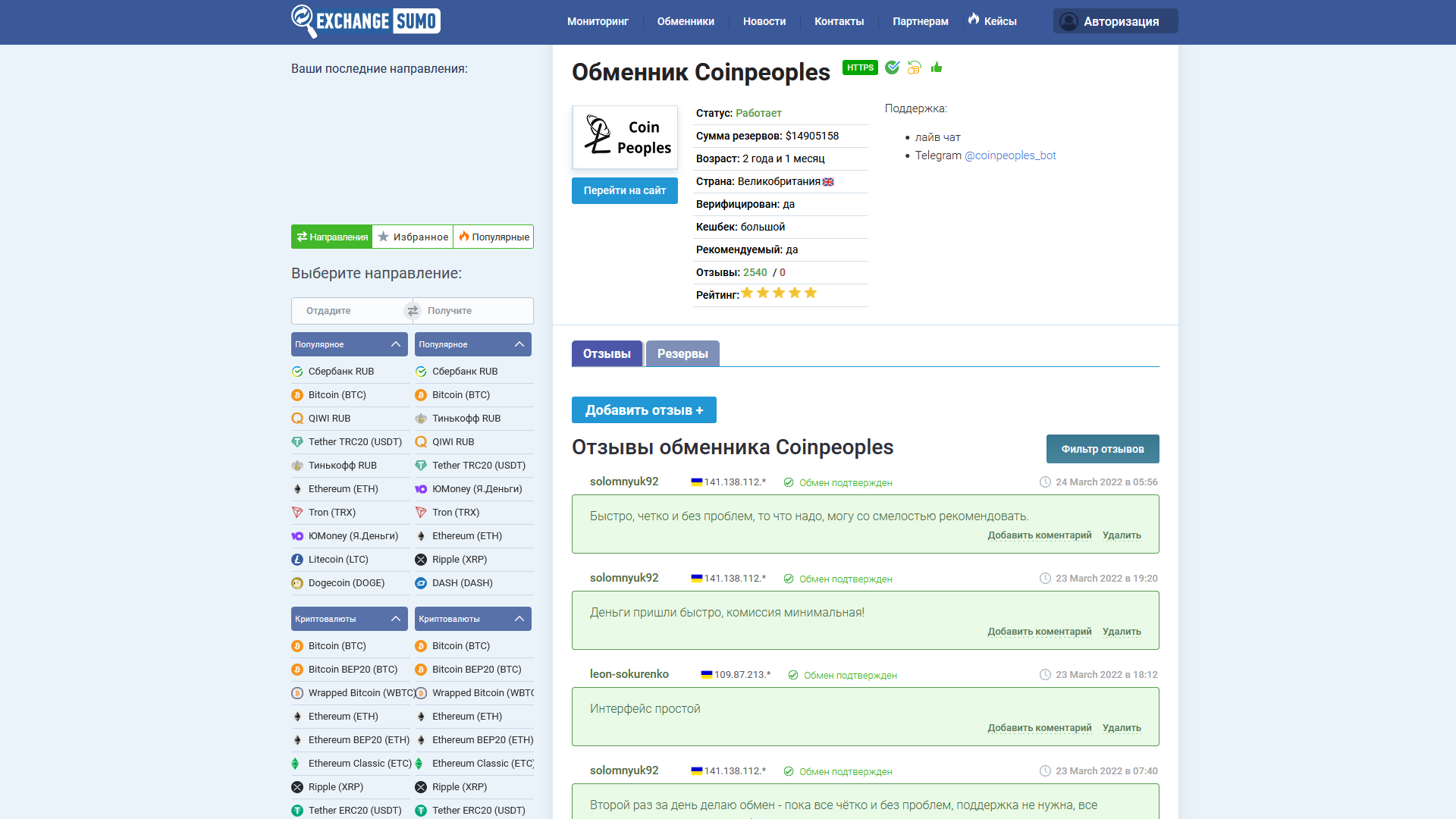The image size is (1456, 819).
Task: Click the Coin Peoples logo thumbnail
Action: (x=625, y=137)
